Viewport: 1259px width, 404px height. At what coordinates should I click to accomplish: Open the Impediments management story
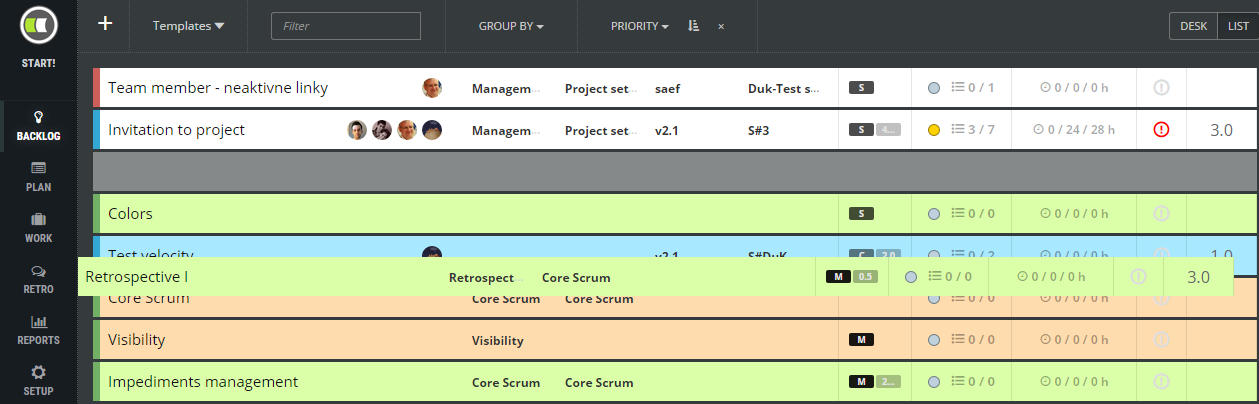click(x=203, y=382)
